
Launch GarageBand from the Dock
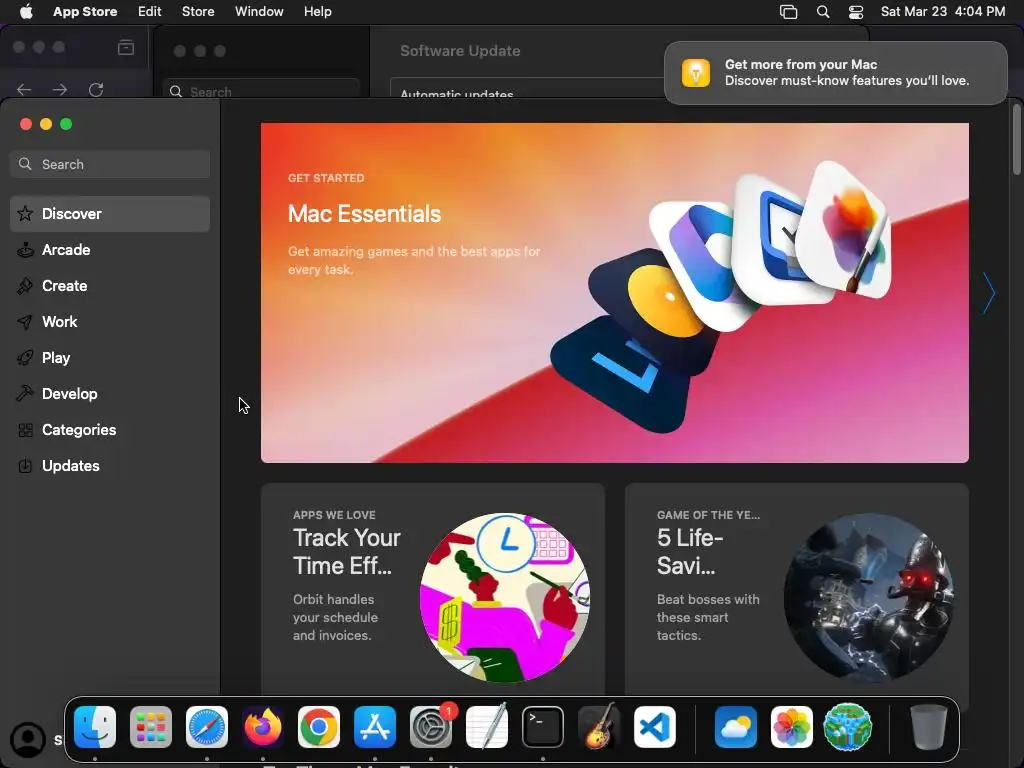(599, 726)
